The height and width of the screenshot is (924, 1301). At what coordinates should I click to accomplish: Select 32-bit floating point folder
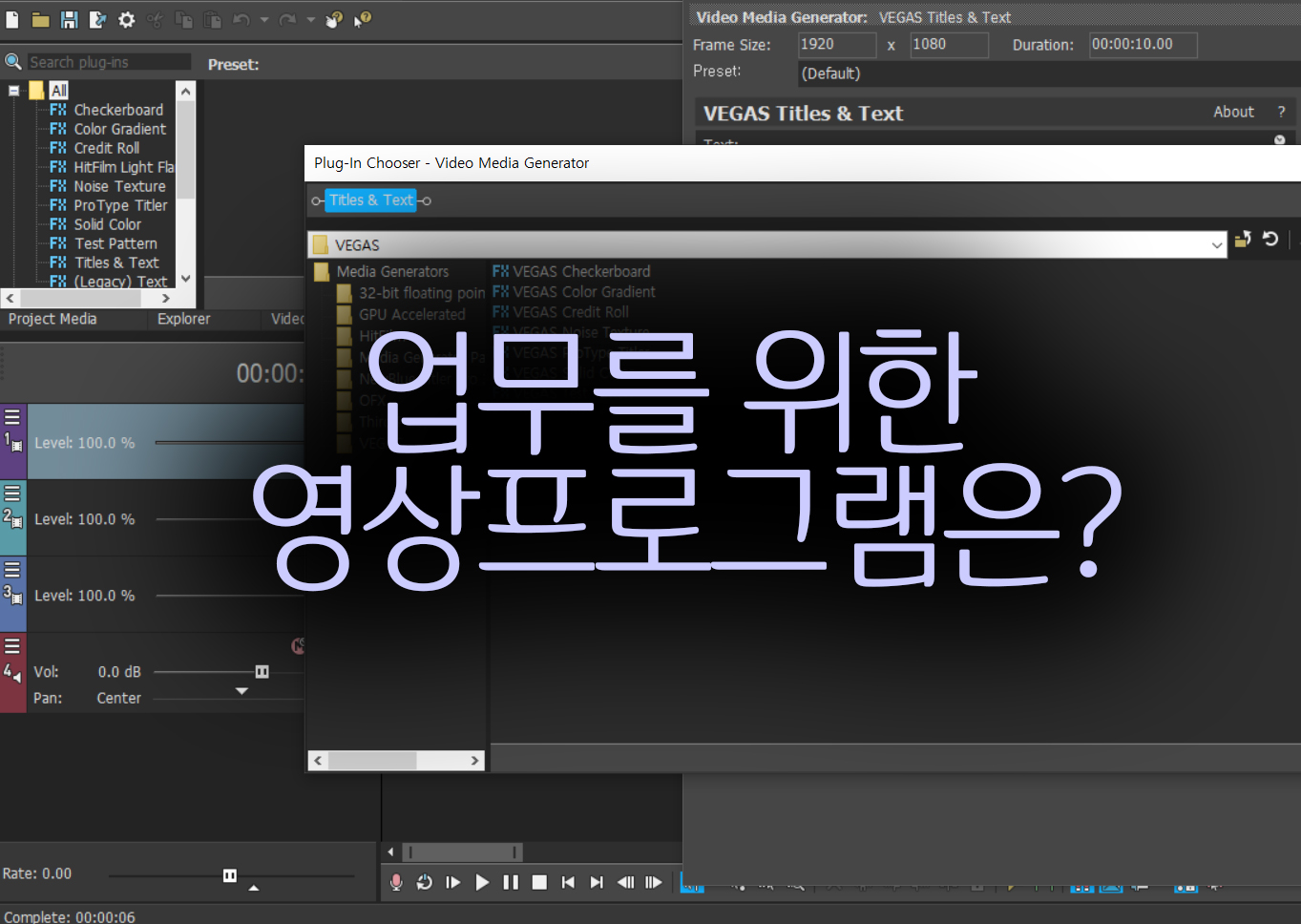click(422, 293)
